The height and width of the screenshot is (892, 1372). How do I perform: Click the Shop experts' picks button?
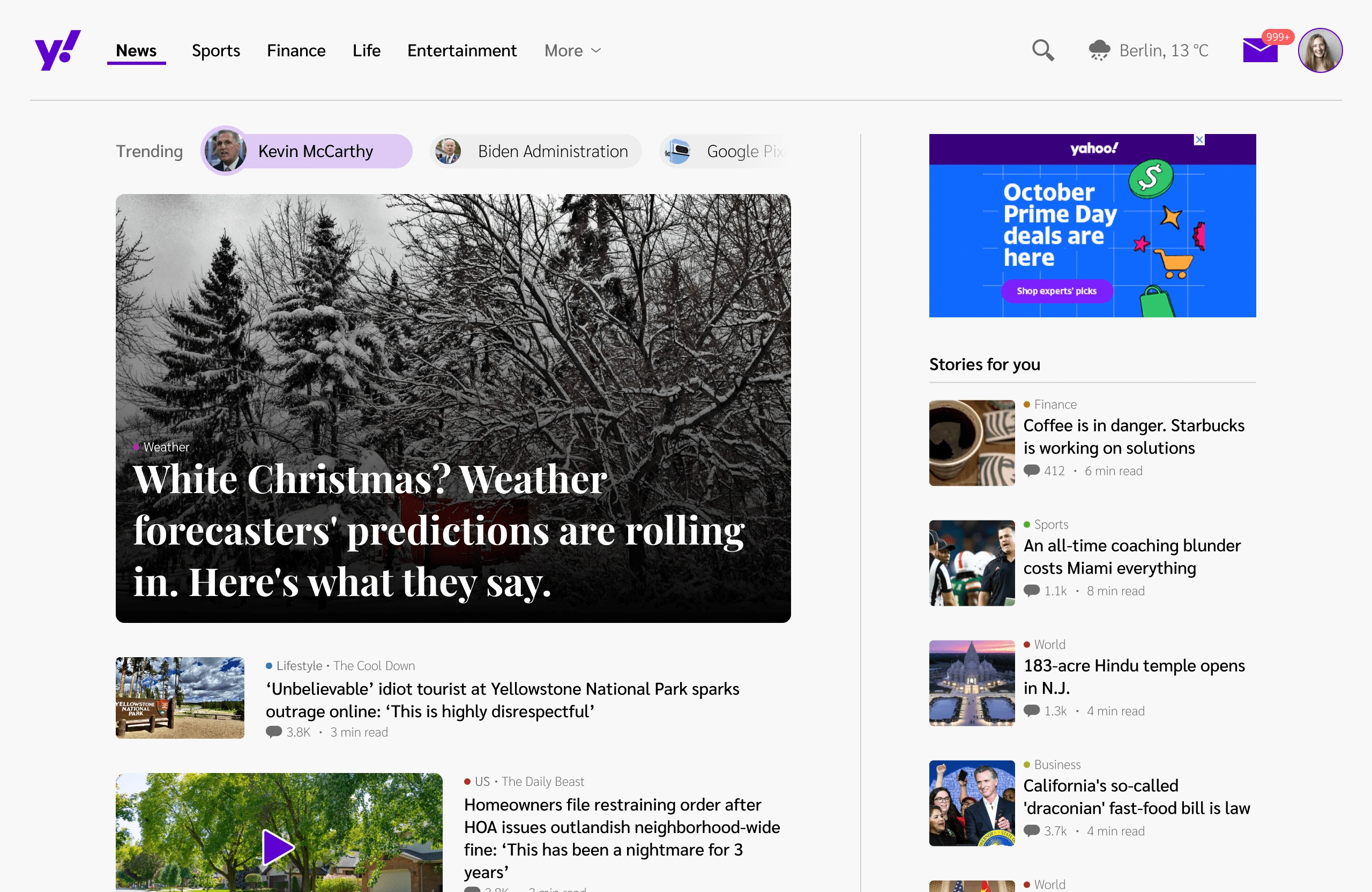click(x=1056, y=291)
